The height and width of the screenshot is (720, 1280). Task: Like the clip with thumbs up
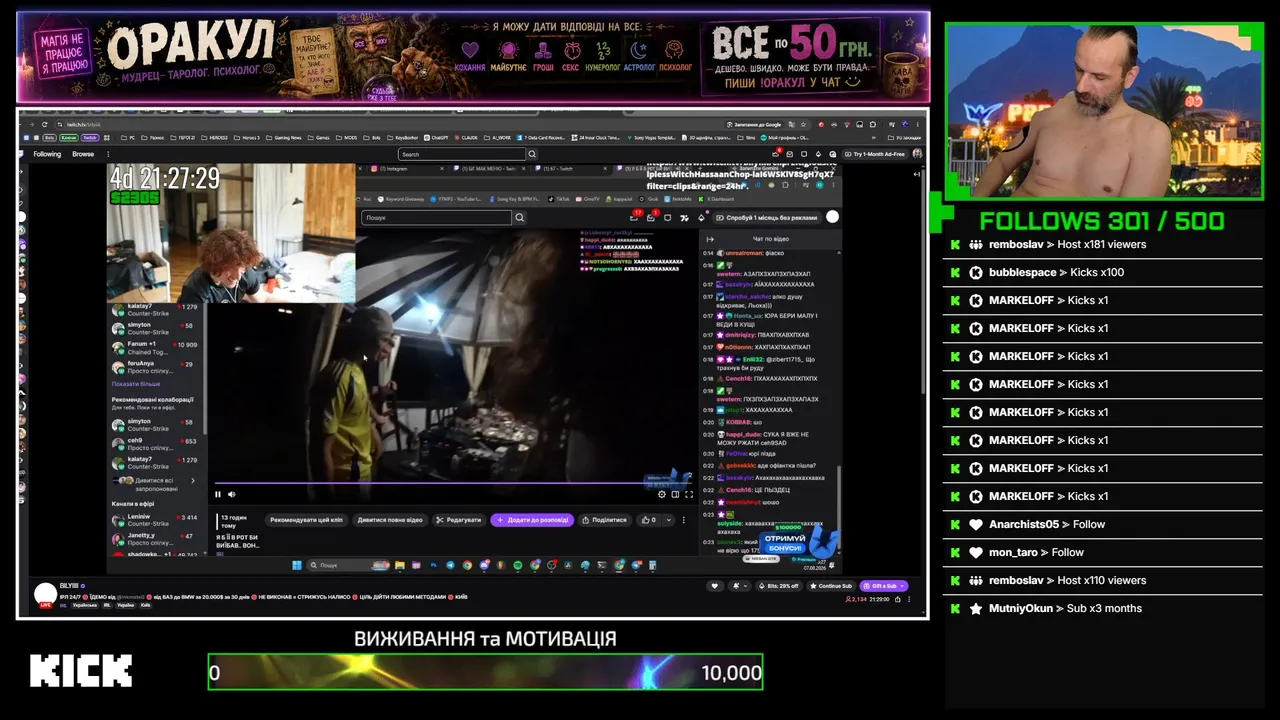650,520
